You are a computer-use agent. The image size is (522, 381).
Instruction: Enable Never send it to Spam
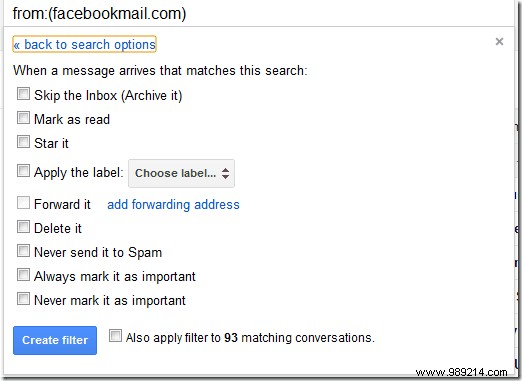point(23,251)
